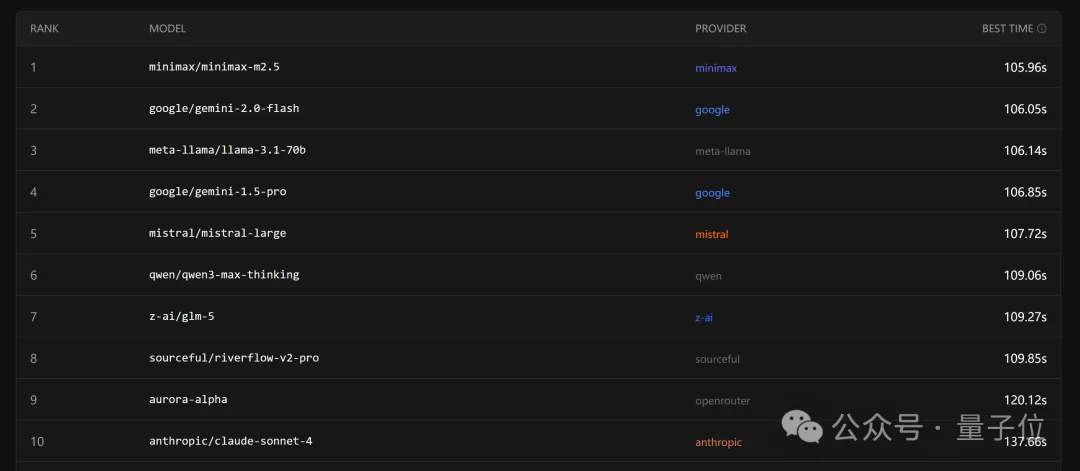Click the PROVIDER column header
1080x471 pixels.
pos(720,29)
